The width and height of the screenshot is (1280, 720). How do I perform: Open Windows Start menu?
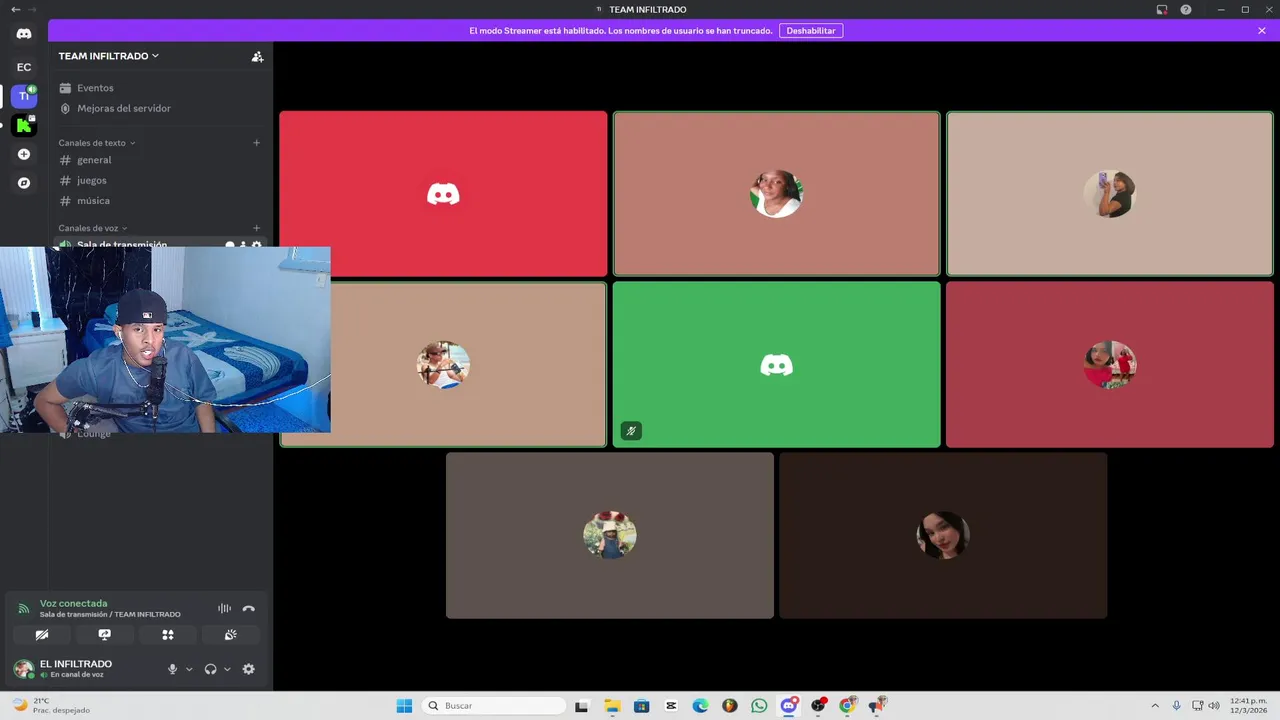404,706
